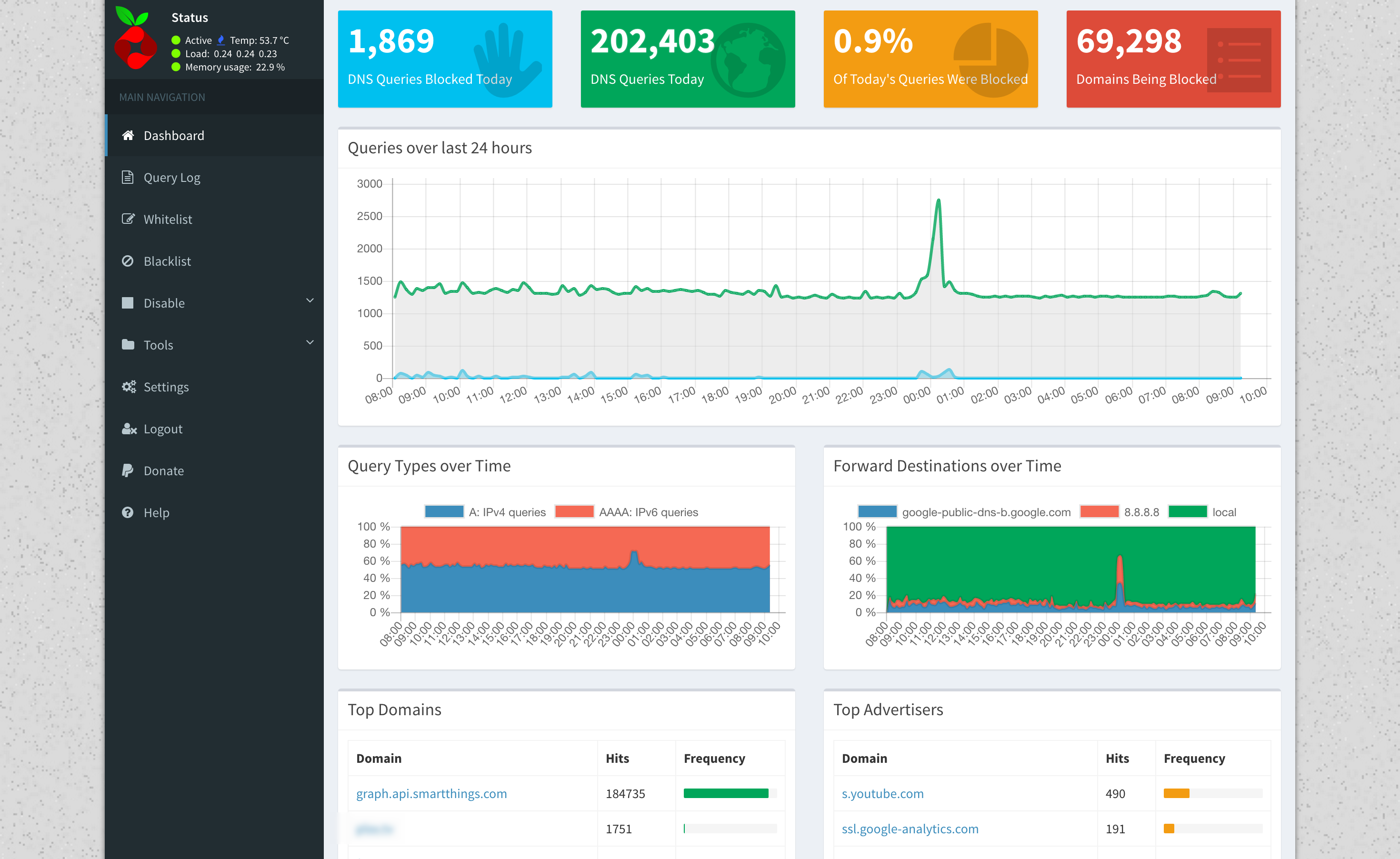Click the 1751-hits row frequency bar
Image resolution: width=1400 pixels, height=859 pixels.
(730, 829)
